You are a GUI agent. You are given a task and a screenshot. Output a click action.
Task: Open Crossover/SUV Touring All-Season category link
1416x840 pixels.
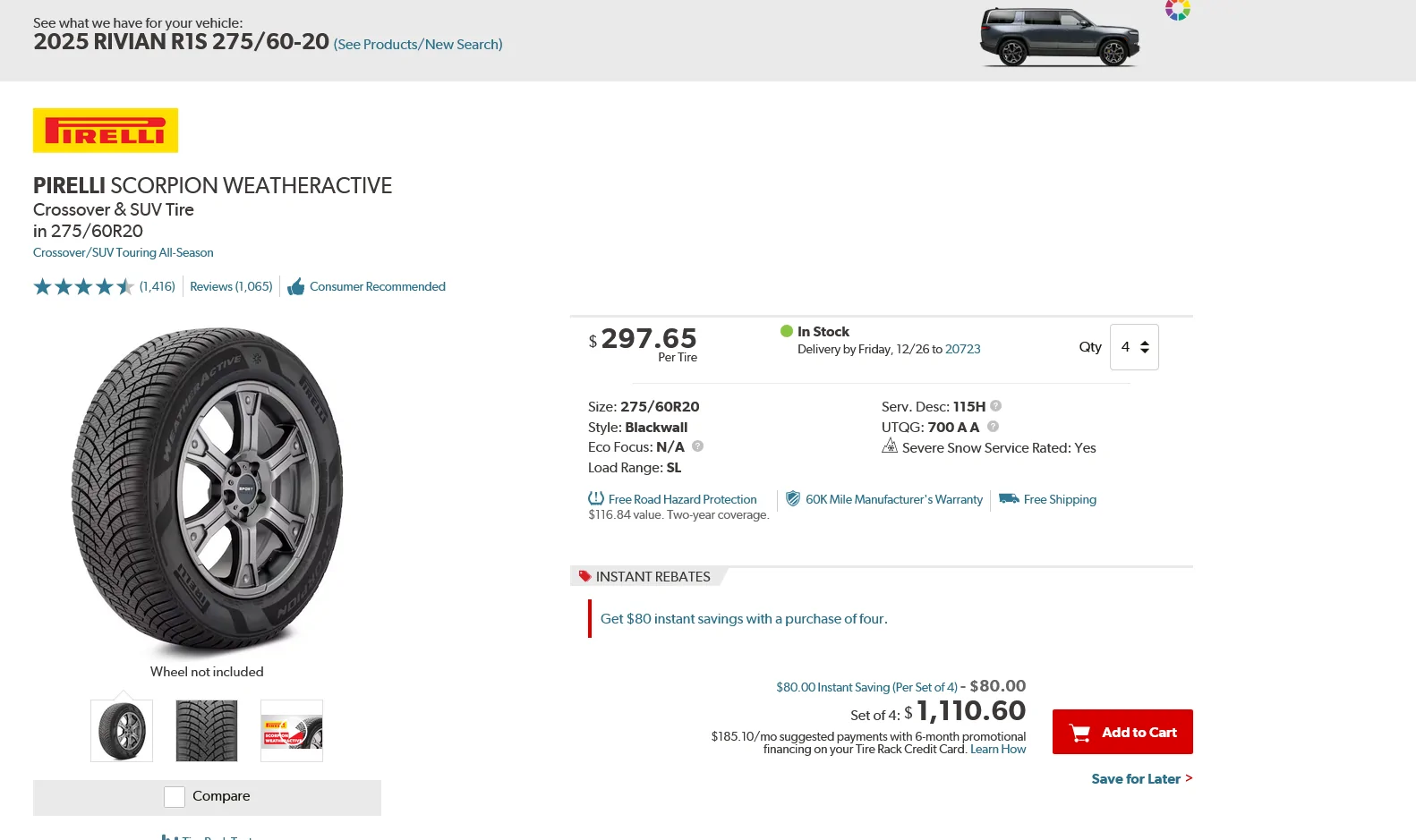[x=124, y=252]
